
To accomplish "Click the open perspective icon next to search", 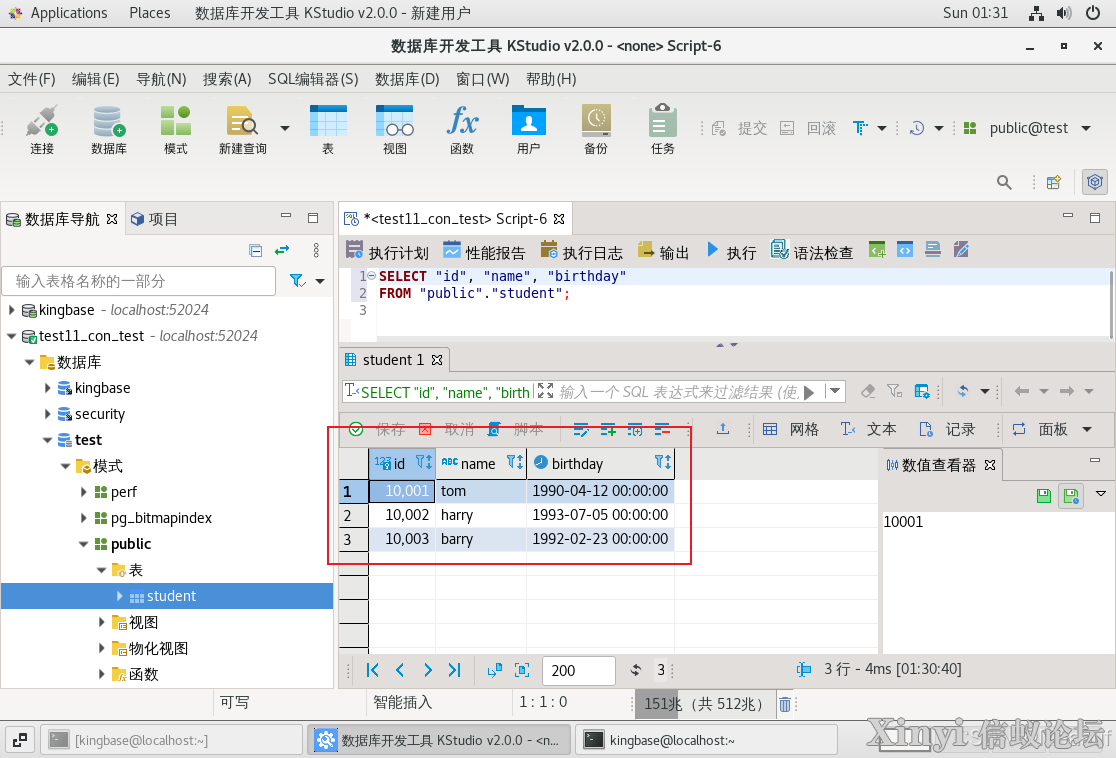I will pos(1054,182).
